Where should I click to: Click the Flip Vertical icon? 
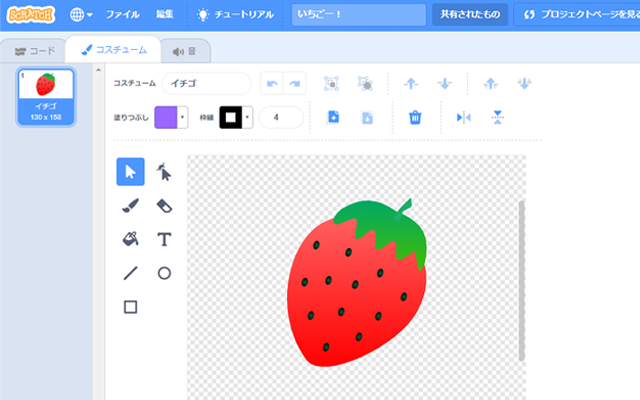tap(497, 118)
